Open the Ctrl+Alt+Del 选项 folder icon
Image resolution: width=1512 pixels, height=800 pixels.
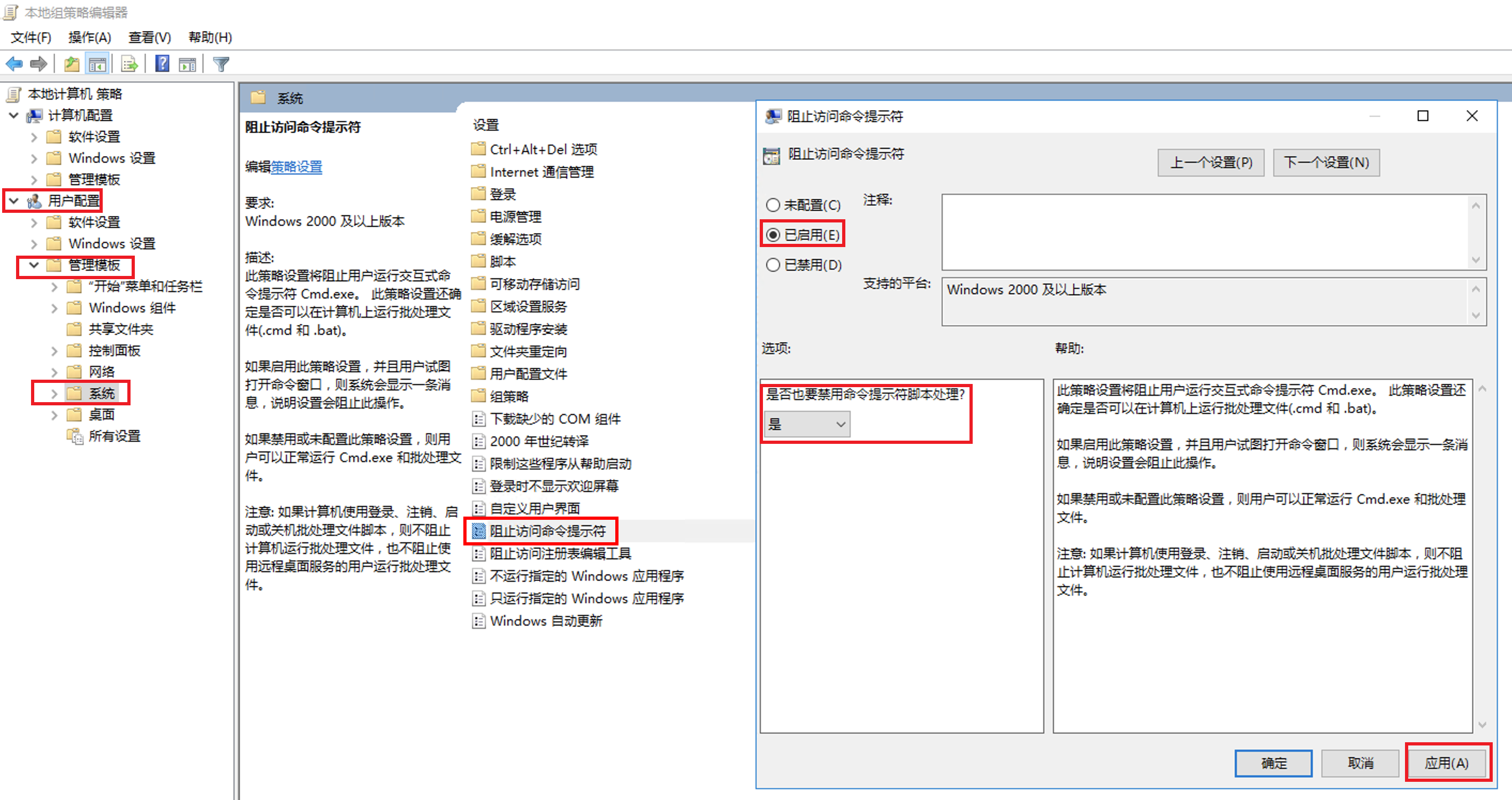pyautogui.click(x=479, y=149)
